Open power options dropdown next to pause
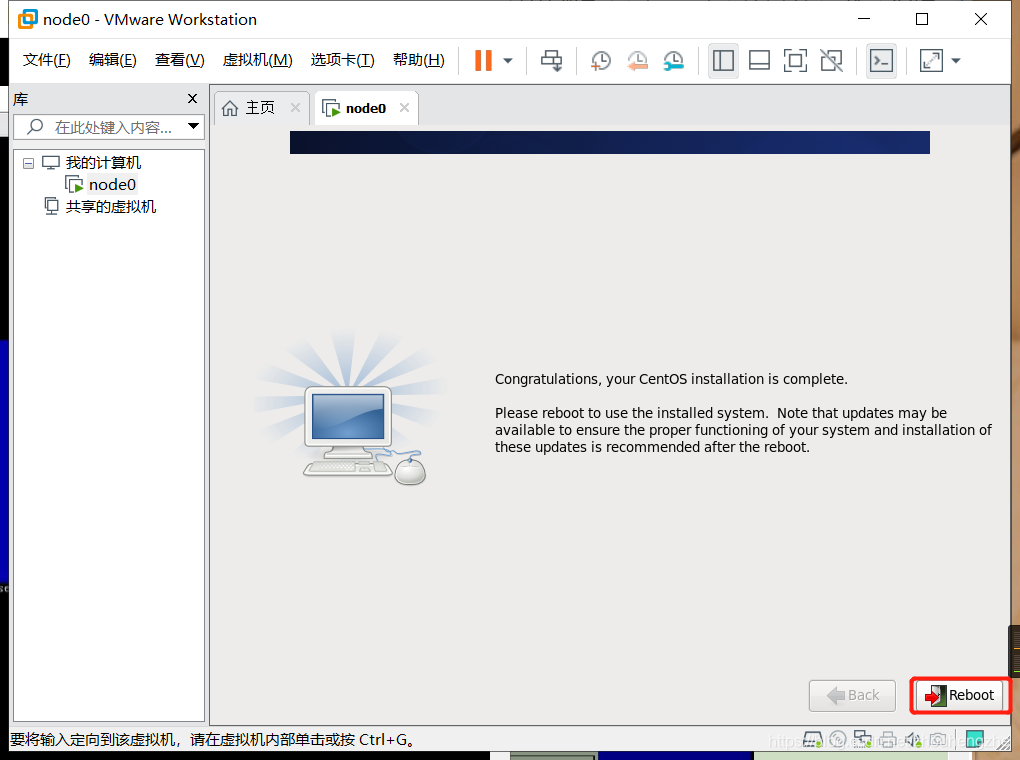1020x760 pixels. tap(508, 61)
